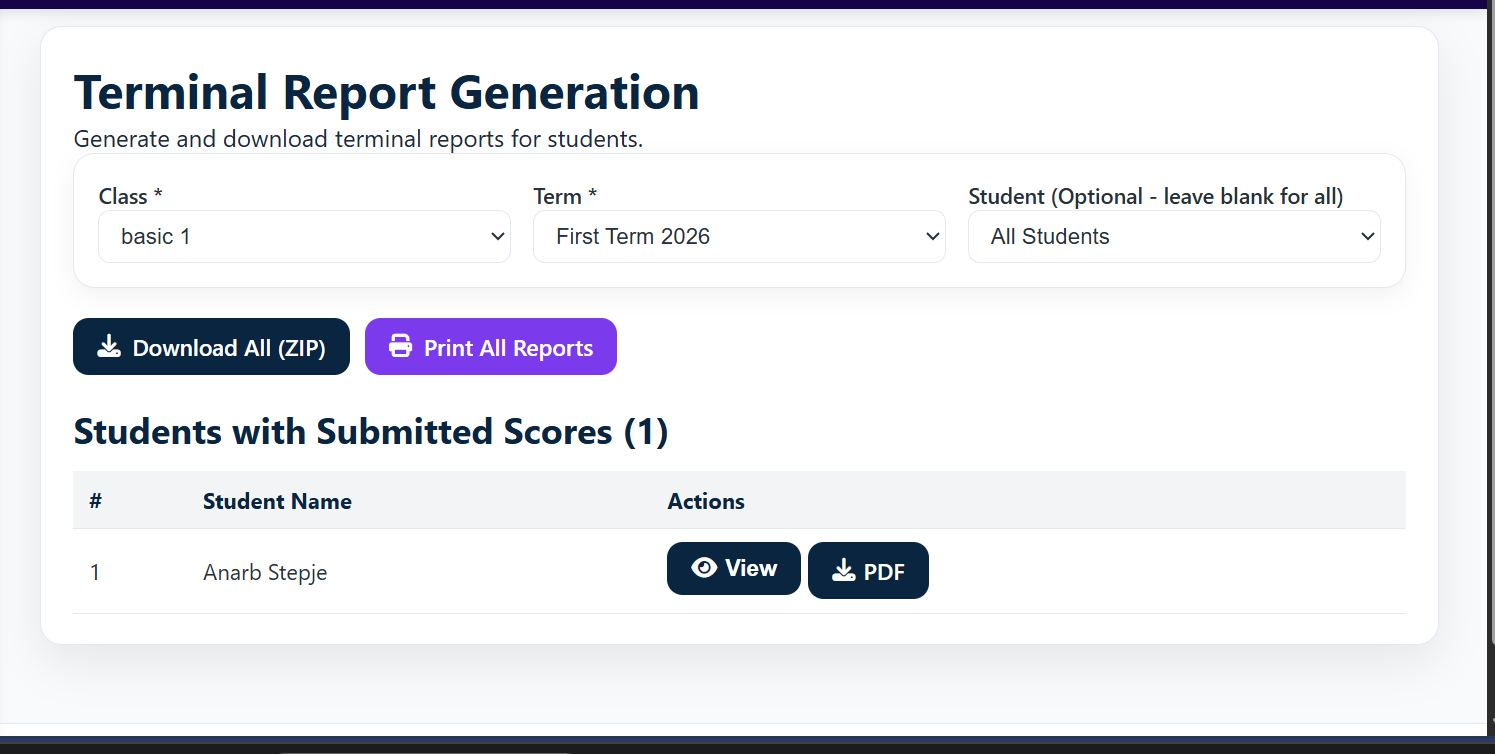Expand the Student selector via its chevron

tap(1367, 236)
